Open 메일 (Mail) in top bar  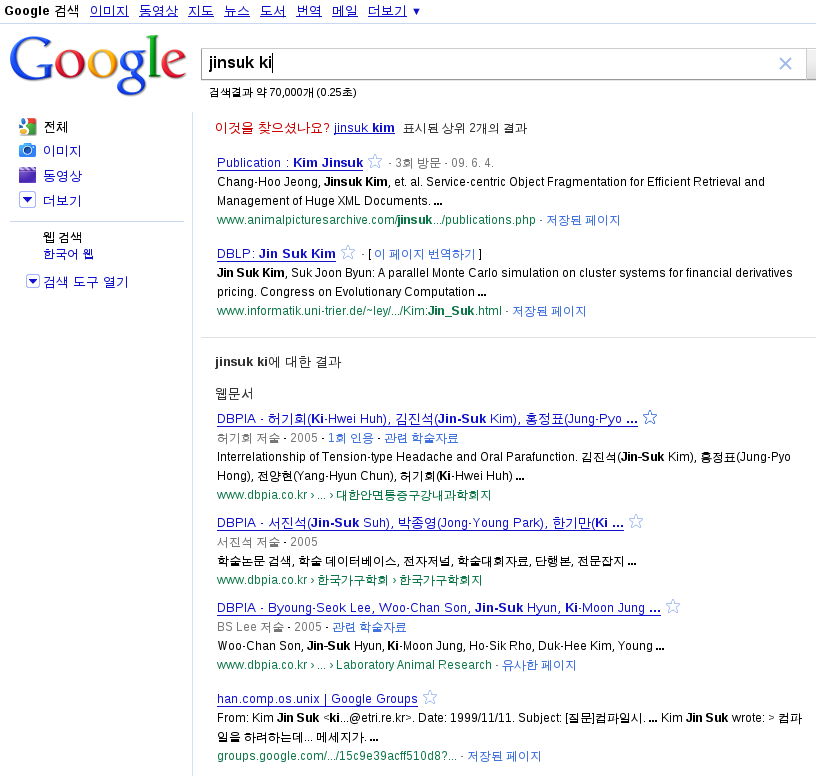pyautogui.click(x=345, y=11)
